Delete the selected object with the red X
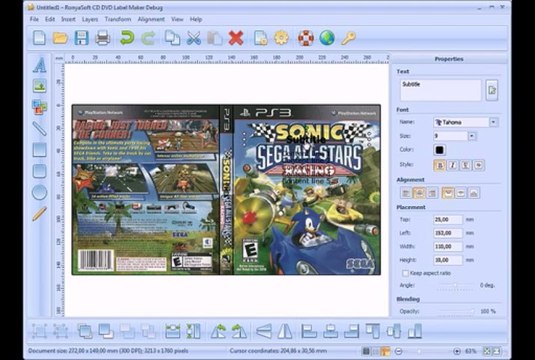This screenshot has height=360, width=535. click(x=236, y=38)
